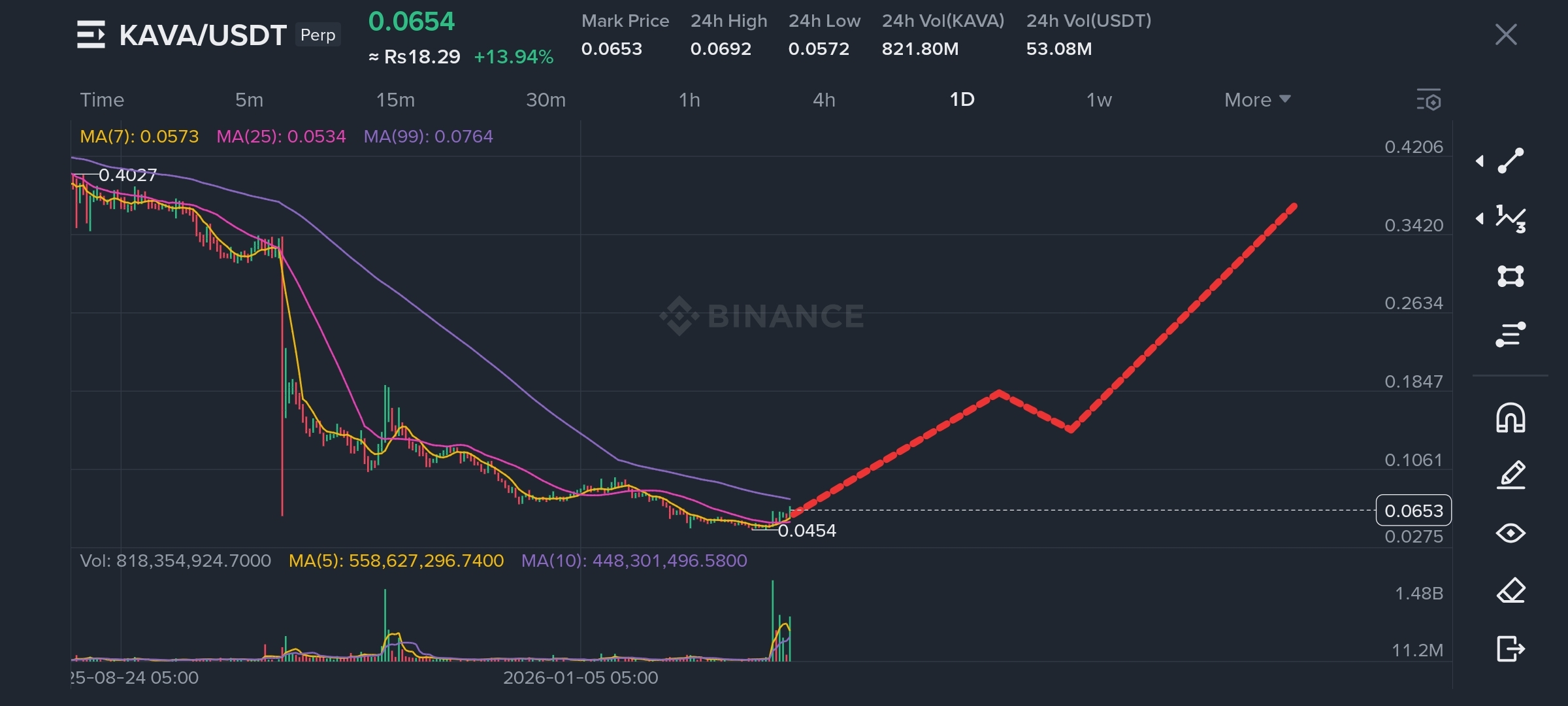Viewport: 1568px width, 706px height.
Task: Tap the 0.0454 low price marker
Action: click(807, 531)
